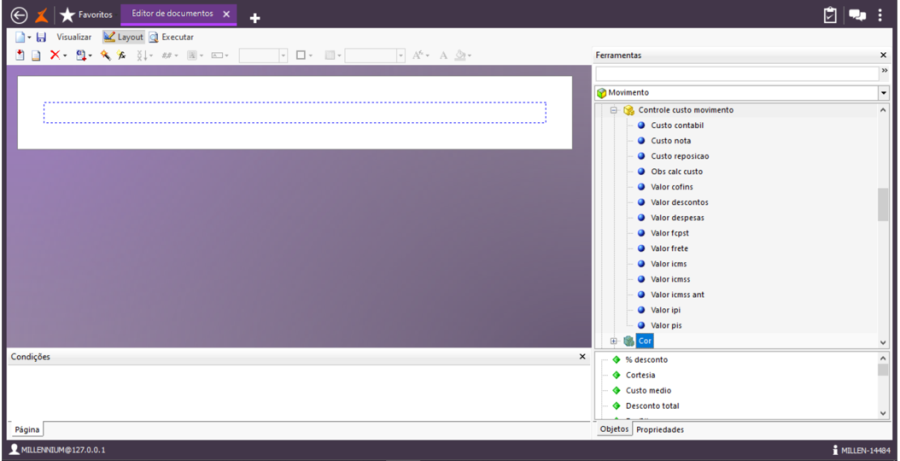Select Custo medio in lower list
This screenshot has height=461, width=900.
click(648, 390)
